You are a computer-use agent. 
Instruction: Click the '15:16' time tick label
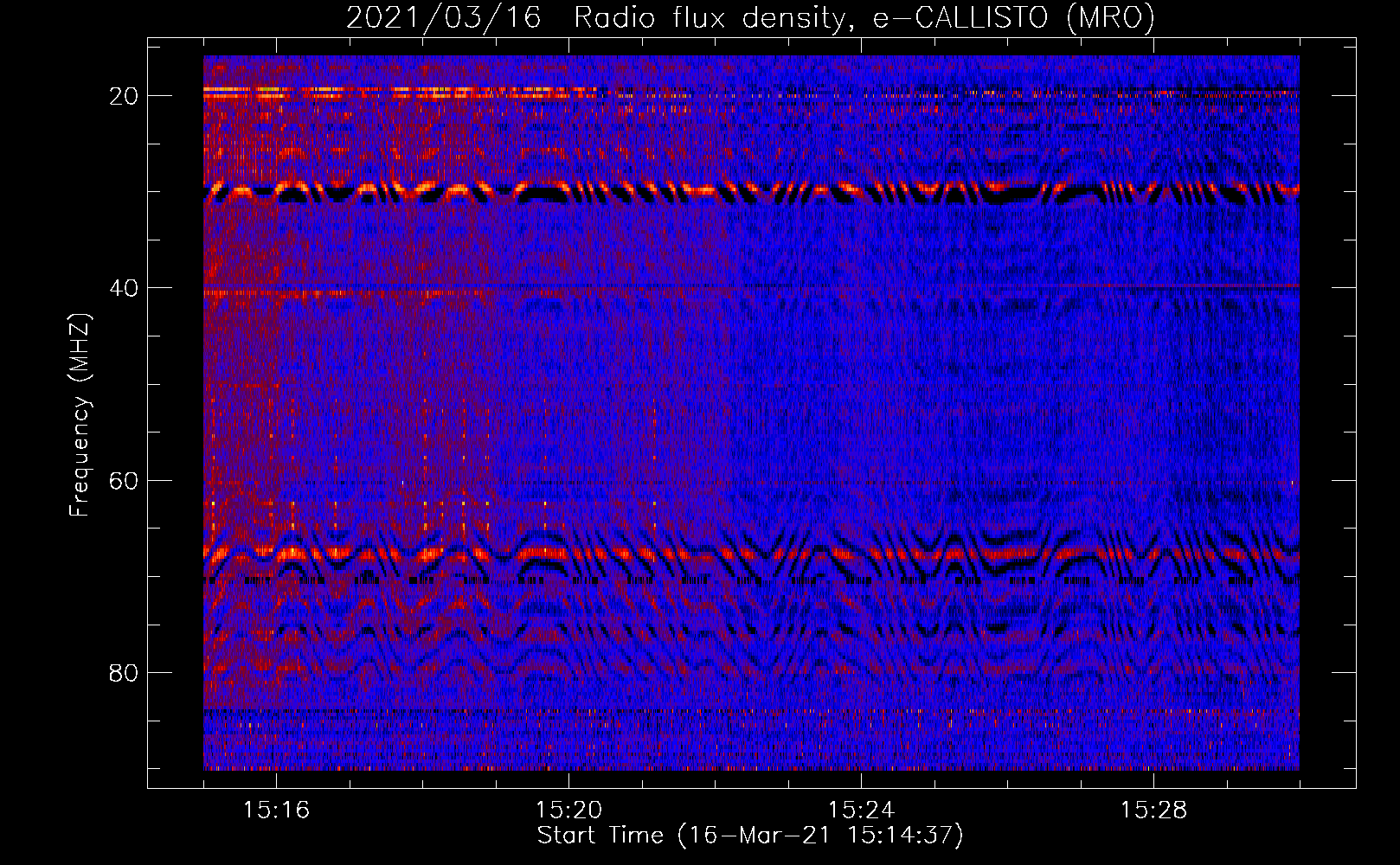click(x=276, y=810)
